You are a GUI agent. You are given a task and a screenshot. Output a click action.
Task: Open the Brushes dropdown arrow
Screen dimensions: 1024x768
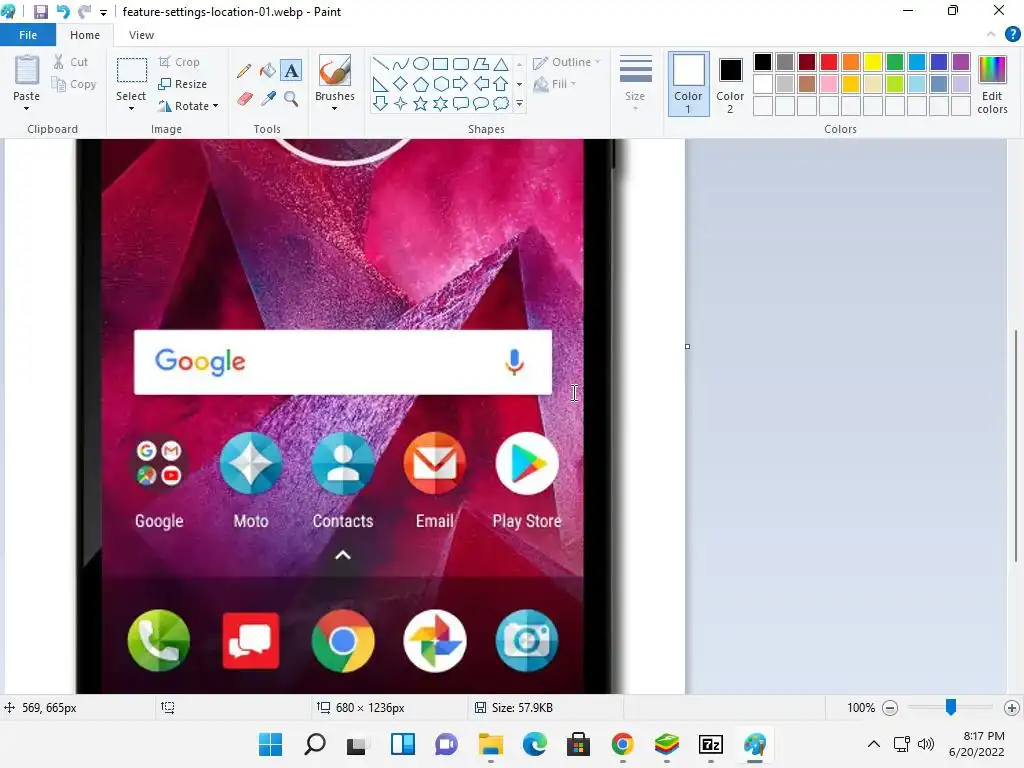point(334,108)
